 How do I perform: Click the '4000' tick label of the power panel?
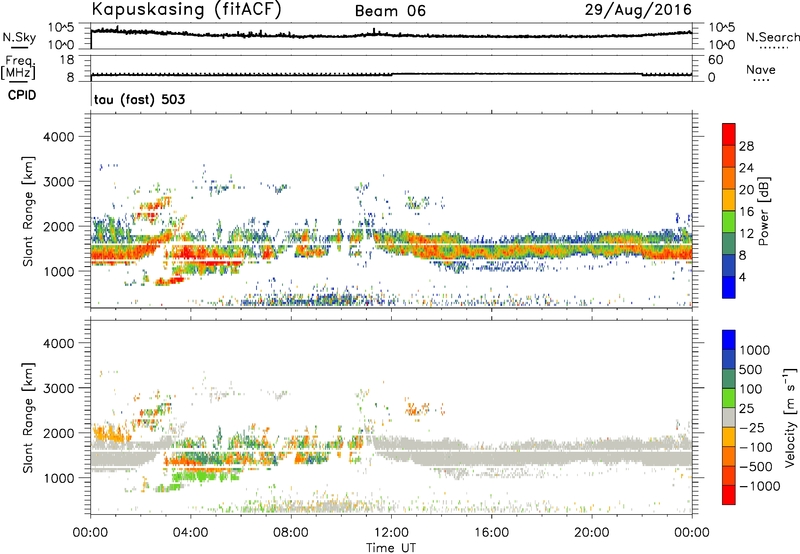tap(58, 137)
